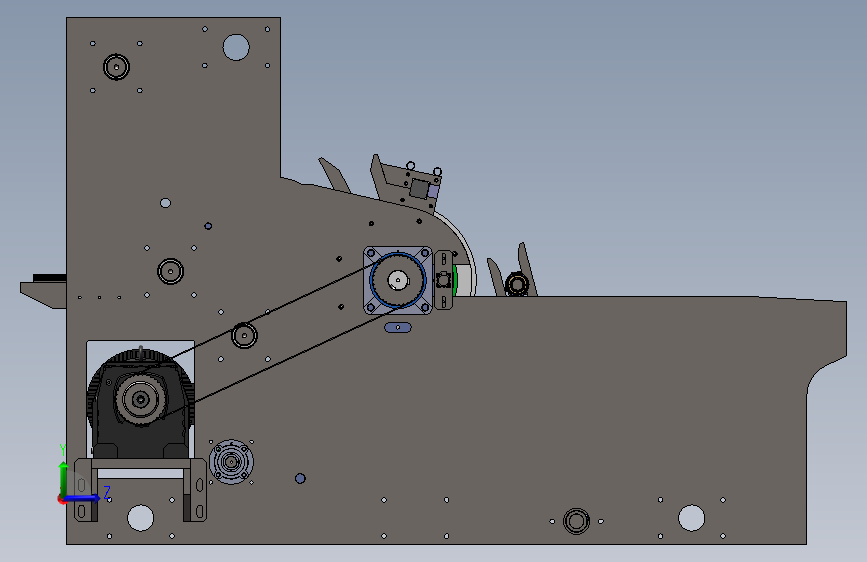The width and height of the screenshot is (867, 562).
Task: Select the purple sensor on the top bracket
Action: click(433, 191)
